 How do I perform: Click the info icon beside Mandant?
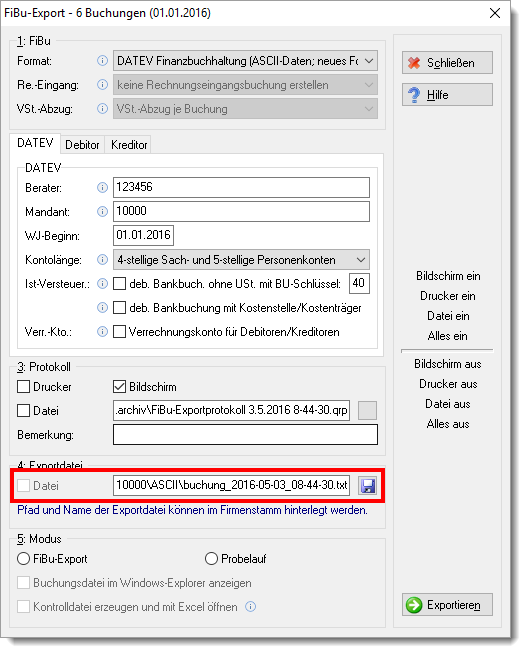102,212
